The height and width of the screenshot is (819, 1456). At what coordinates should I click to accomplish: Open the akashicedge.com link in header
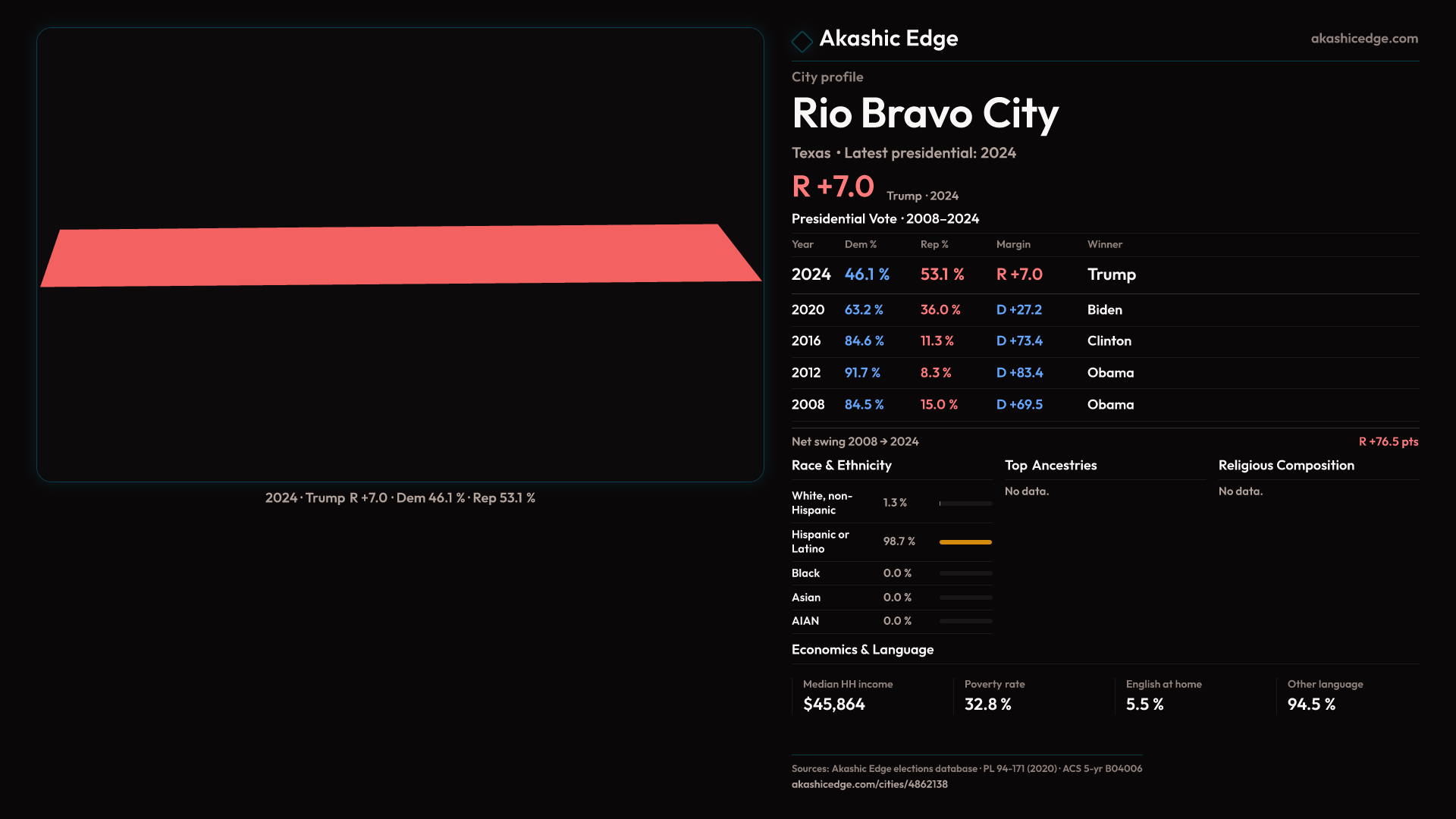[1363, 39]
